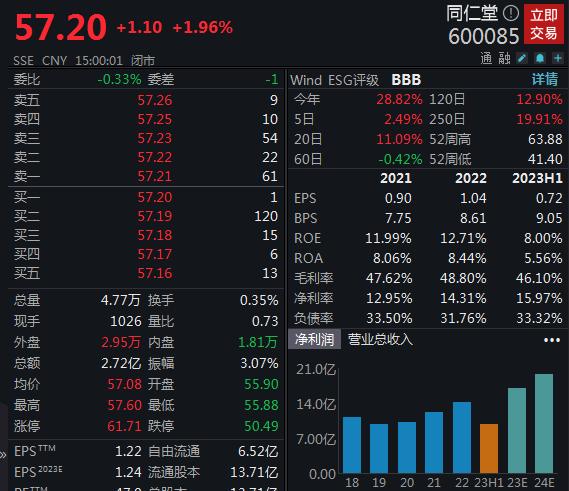Screen dimensions: 569x491
Task: Select the 买五 price 57.16
Action: pyautogui.click(x=155, y=273)
